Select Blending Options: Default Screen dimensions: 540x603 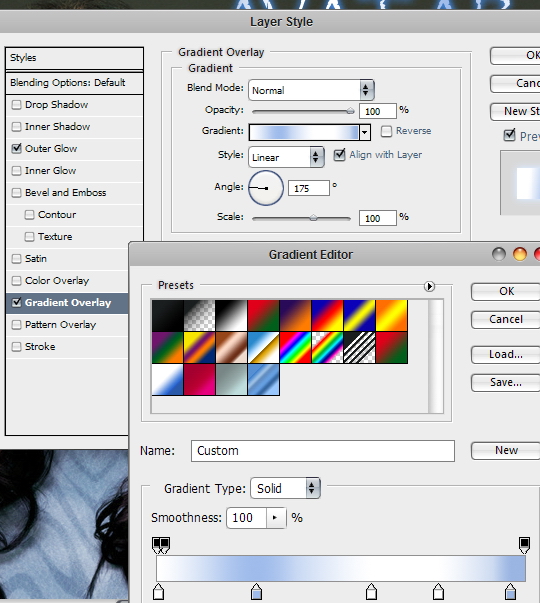point(74,83)
